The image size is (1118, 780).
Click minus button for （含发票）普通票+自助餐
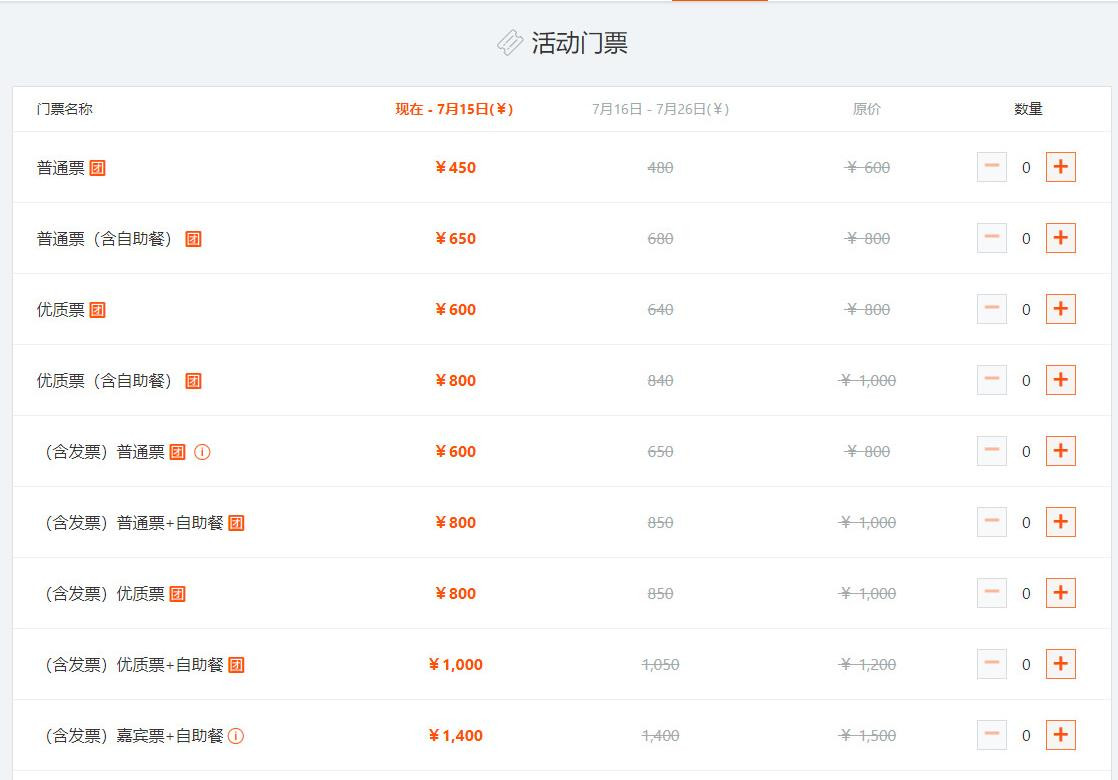click(991, 522)
